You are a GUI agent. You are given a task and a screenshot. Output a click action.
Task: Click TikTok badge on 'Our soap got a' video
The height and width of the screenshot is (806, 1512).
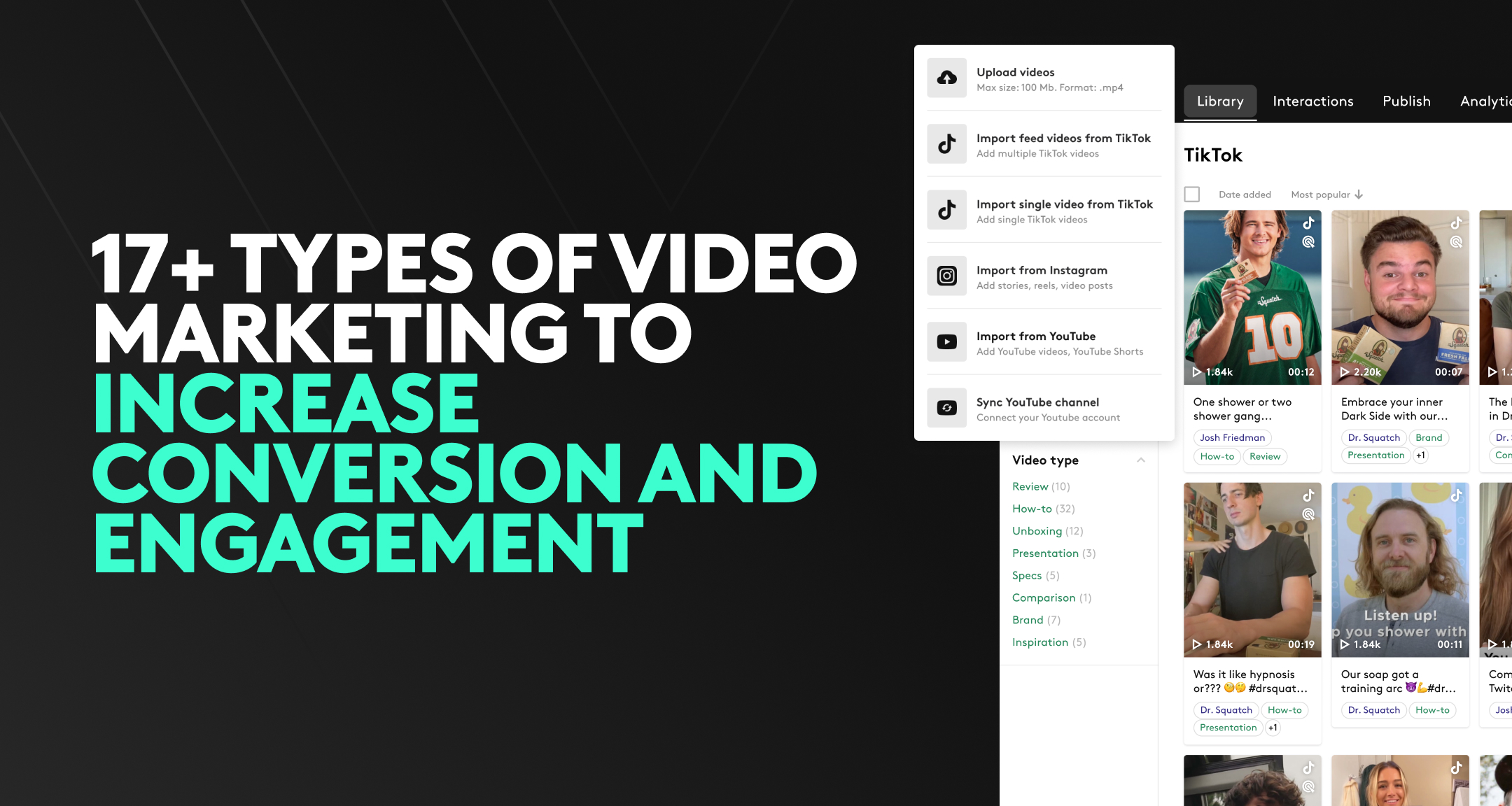click(x=1456, y=495)
